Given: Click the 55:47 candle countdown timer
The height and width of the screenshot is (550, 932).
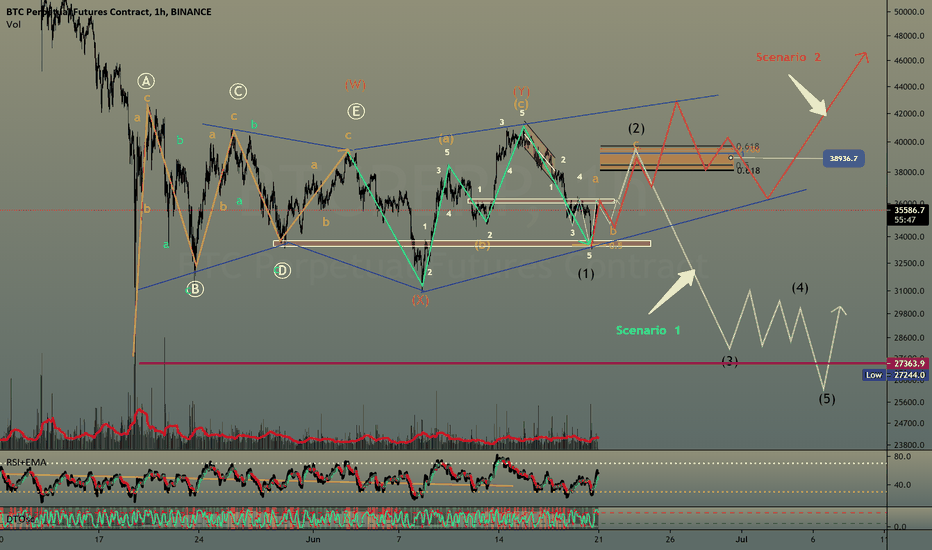Looking at the screenshot, I should 904,220.
